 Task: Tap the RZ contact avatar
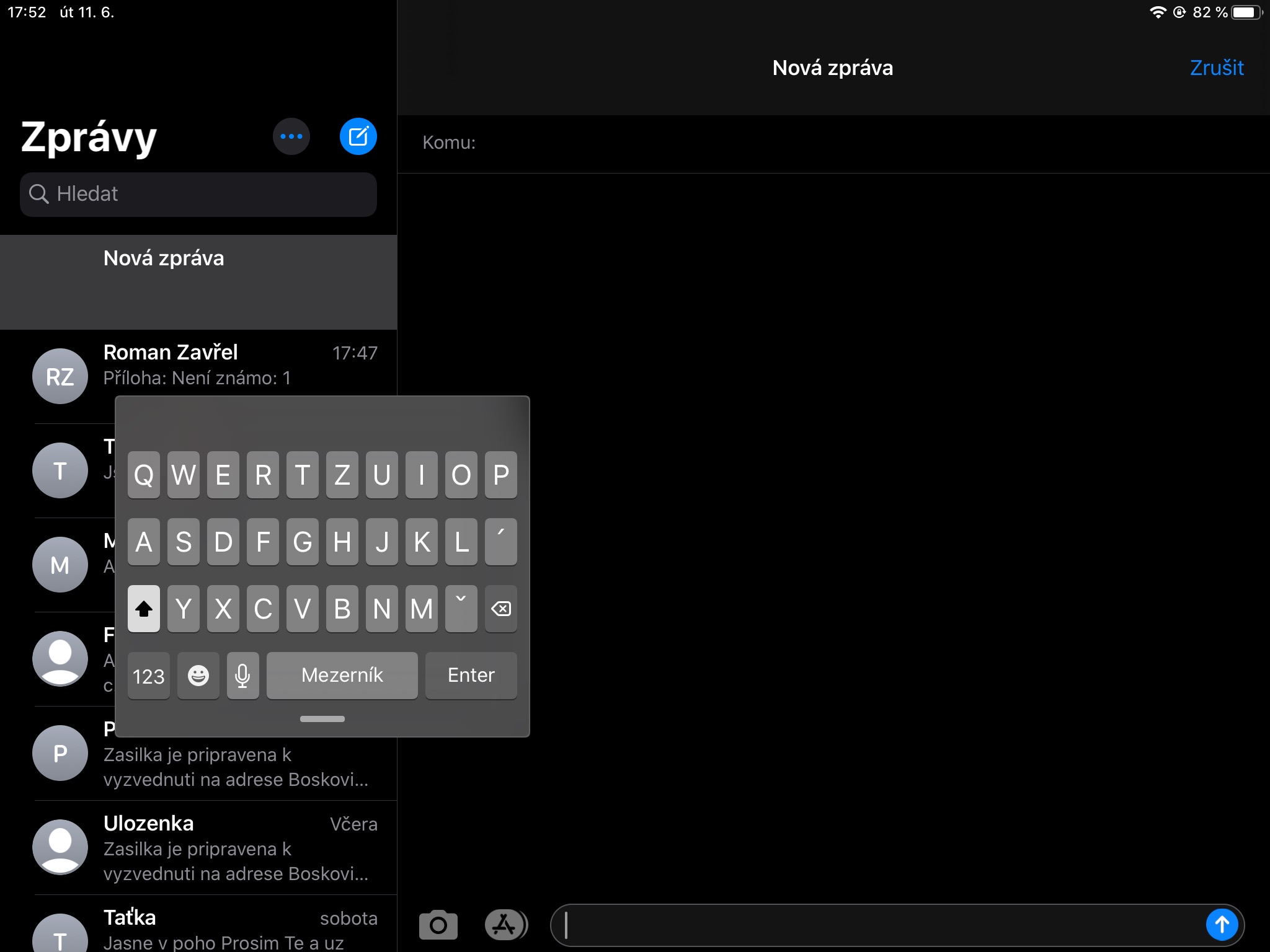pyautogui.click(x=60, y=376)
